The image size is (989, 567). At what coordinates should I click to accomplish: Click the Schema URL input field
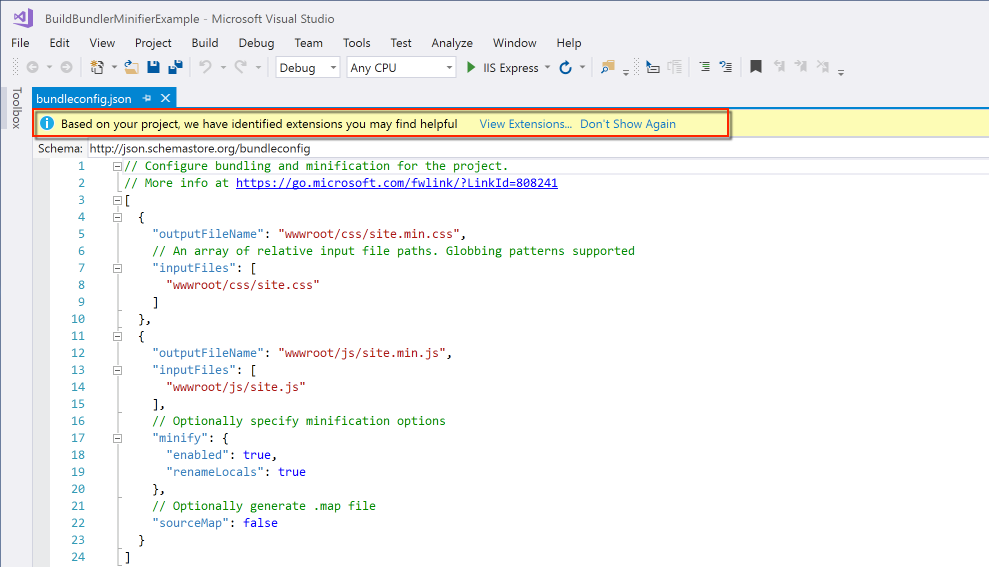coord(537,149)
